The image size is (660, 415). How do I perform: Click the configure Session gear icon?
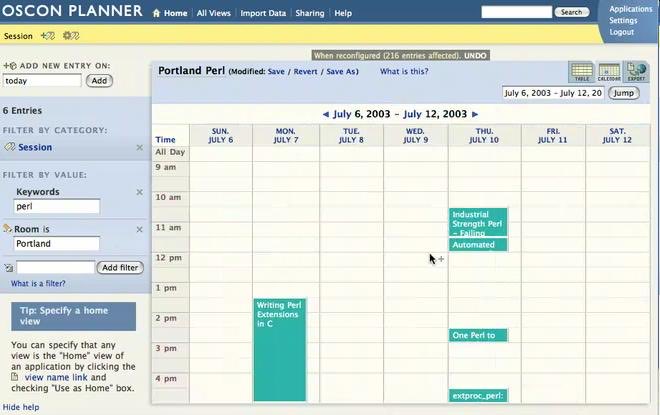tap(71, 36)
